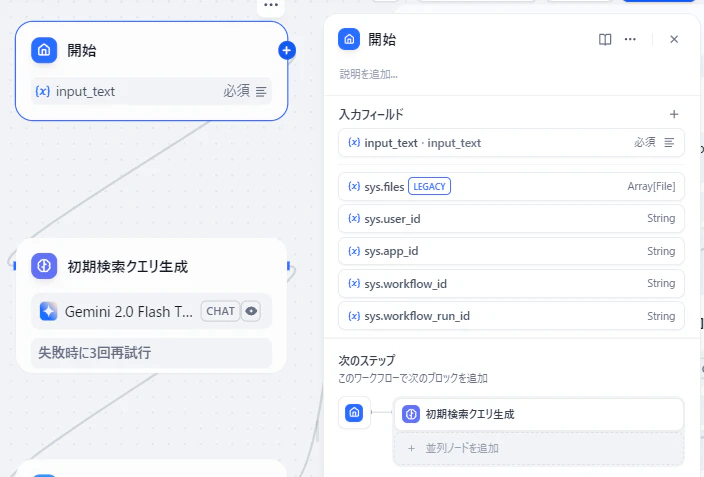Open the ellipsis menu above 開始 node
The height and width of the screenshot is (477, 704).
pyautogui.click(x=271, y=5)
